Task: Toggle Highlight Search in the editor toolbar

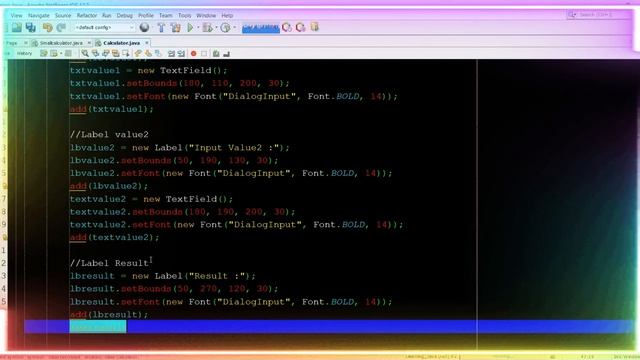Action: click(x=116, y=53)
